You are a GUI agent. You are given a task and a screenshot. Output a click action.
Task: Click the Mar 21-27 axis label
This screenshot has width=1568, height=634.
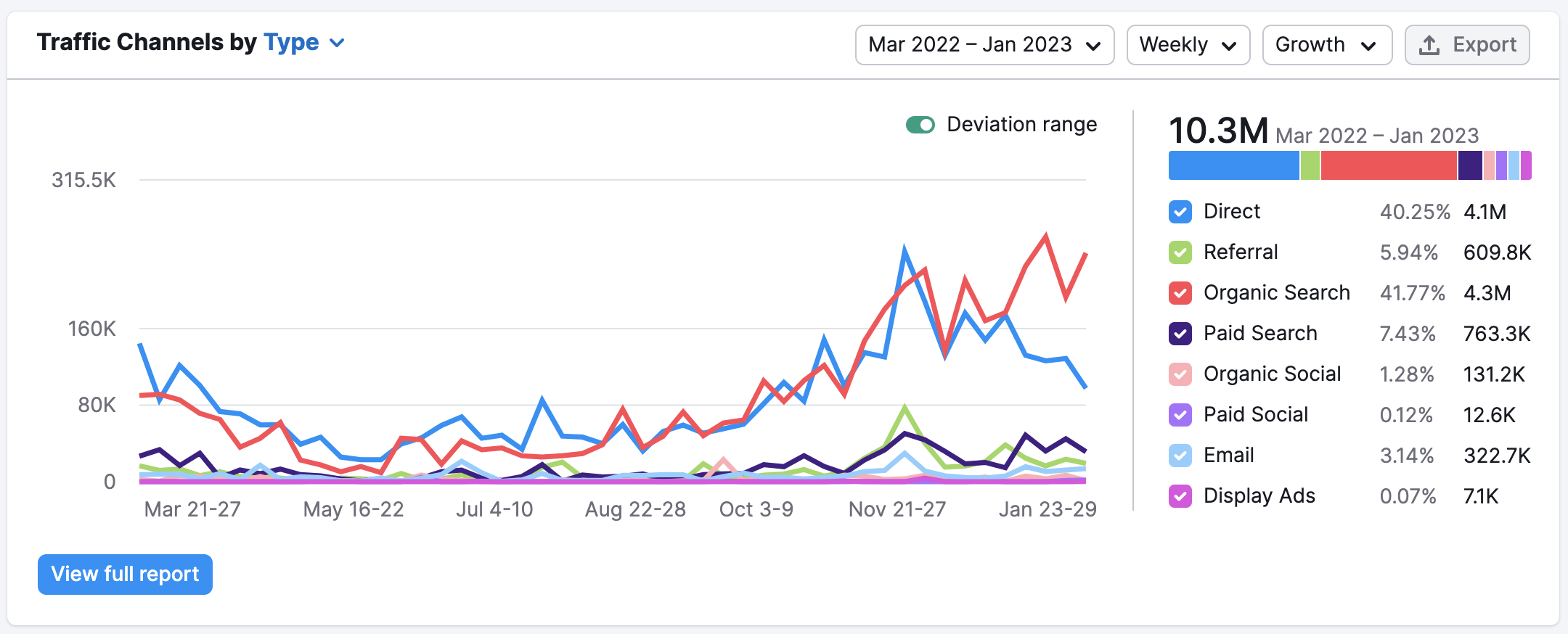pos(192,509)
